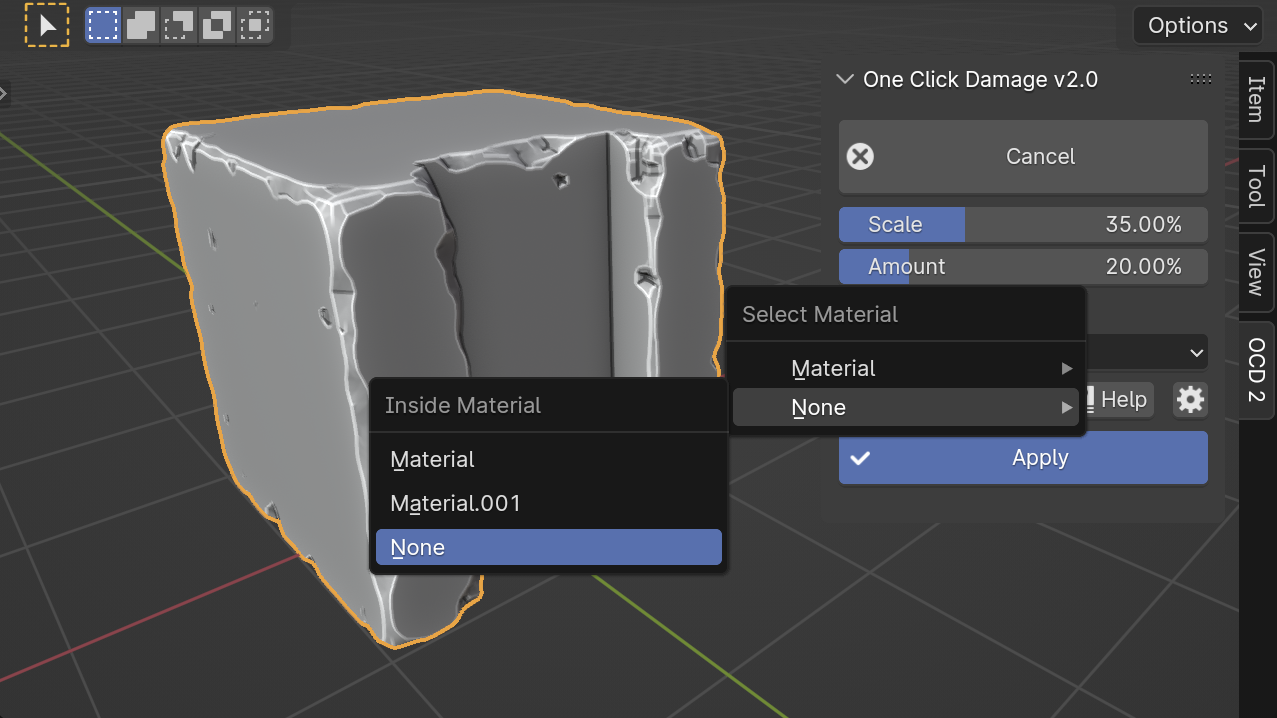Expand the None submenu in Select Material

click(x=906, y=407)
